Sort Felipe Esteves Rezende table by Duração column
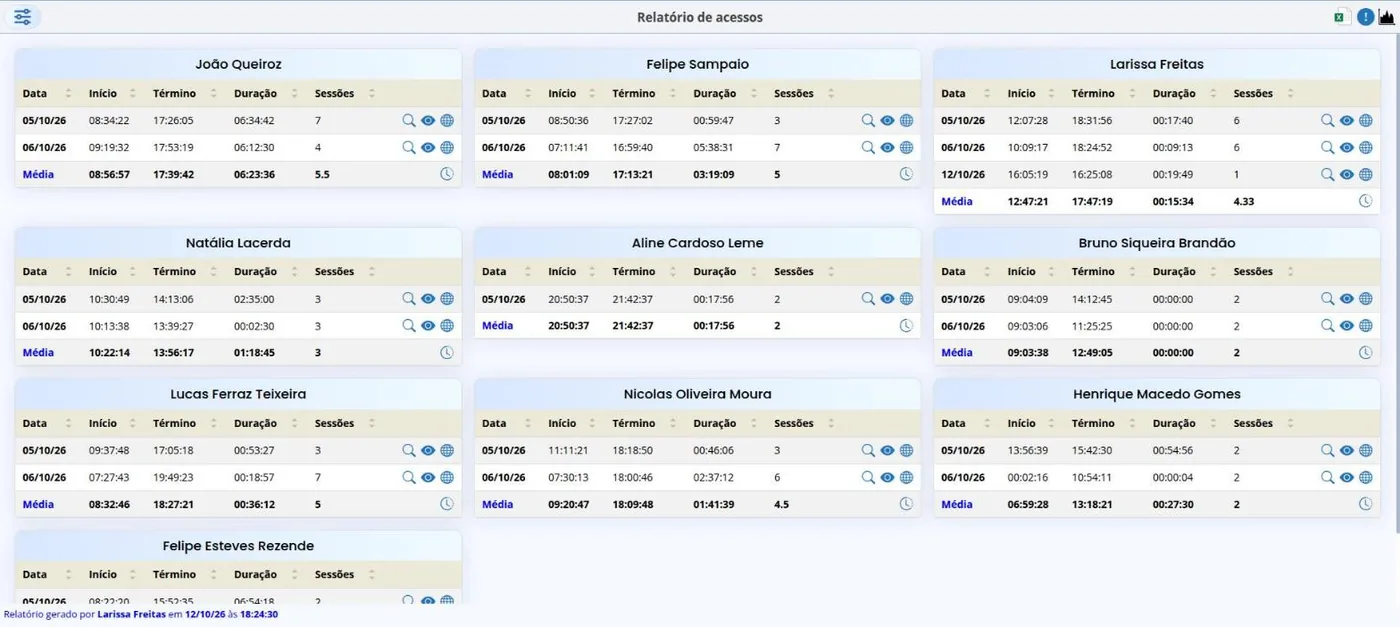The width and height of the screenshot is (1400, 627). click(x=264, y=574)
